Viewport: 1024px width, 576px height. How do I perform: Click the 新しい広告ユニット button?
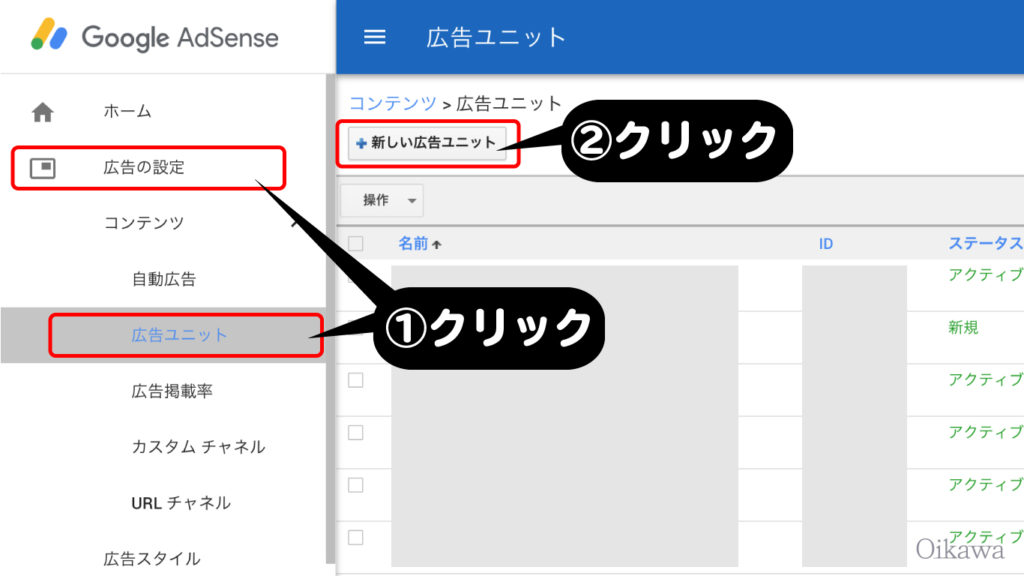pos(428,143)
